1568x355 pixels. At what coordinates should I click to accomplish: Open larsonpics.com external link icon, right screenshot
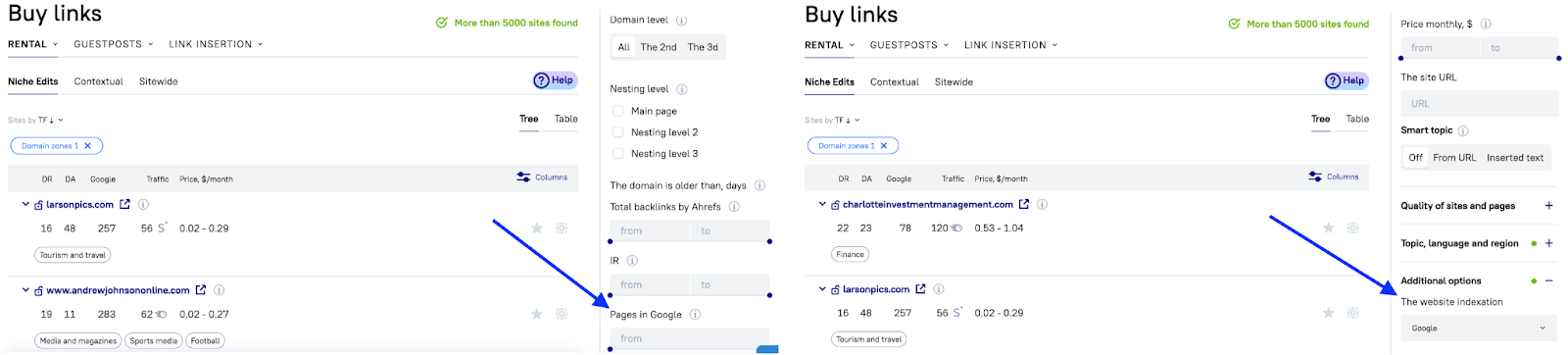tap(920, 289)
